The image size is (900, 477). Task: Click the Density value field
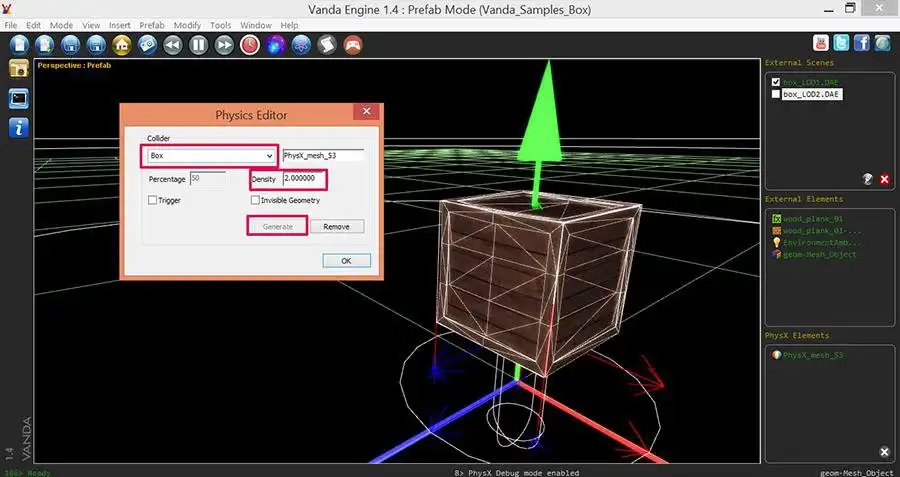tap(304, 179)
